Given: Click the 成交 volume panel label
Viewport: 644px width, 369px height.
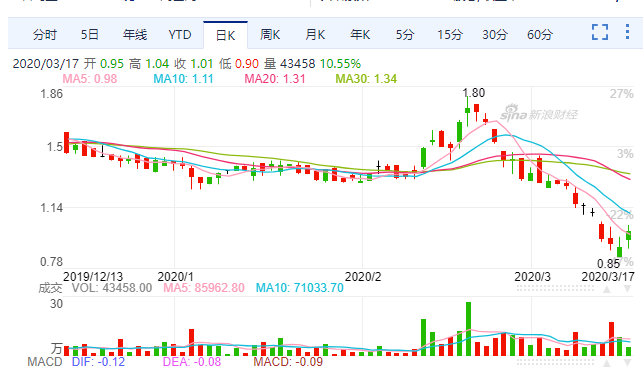Looking at the screenshot, I should pyautogui.click(x=50, y=288).
